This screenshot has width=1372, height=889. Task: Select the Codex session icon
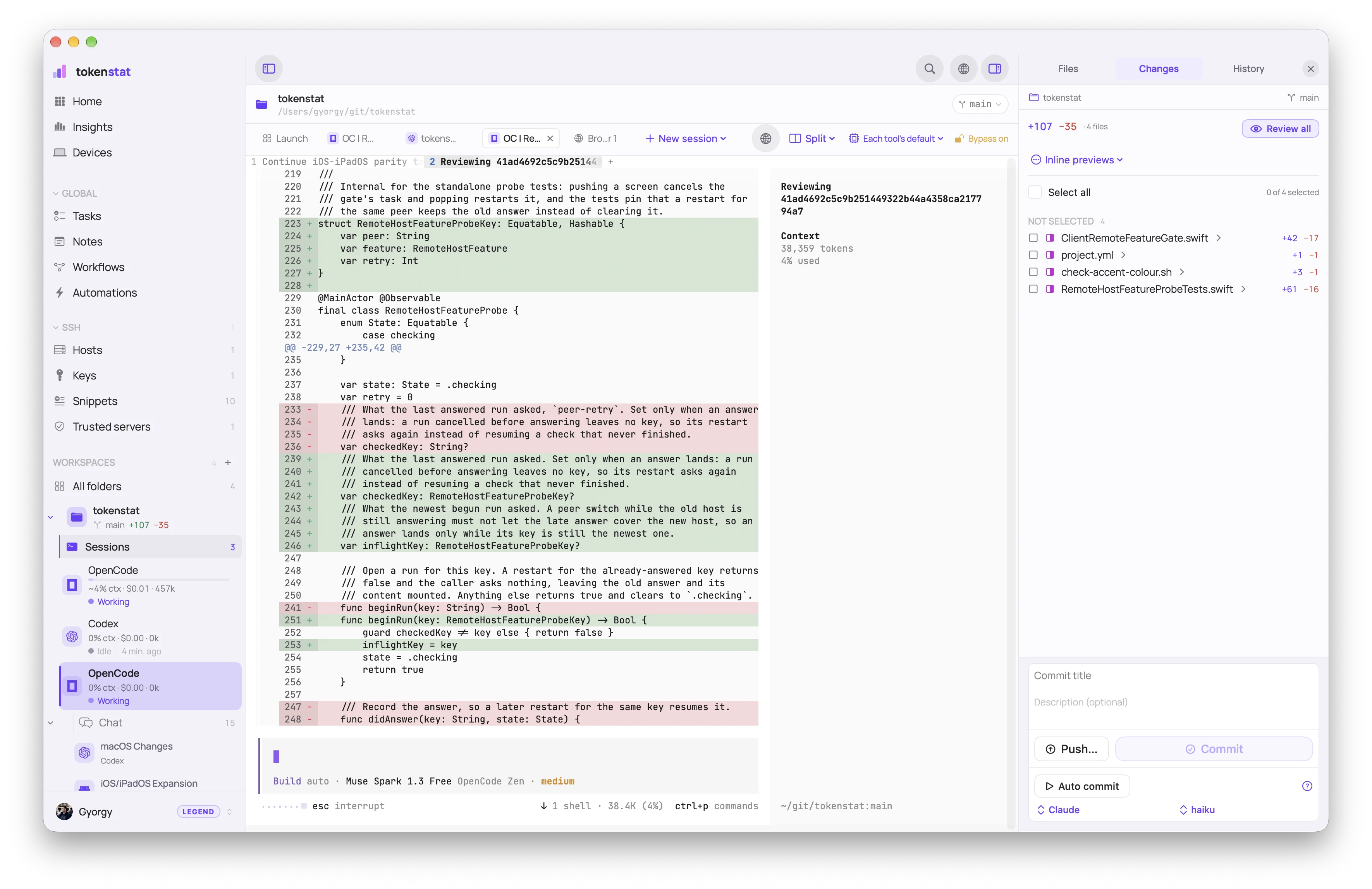[72, 636]
